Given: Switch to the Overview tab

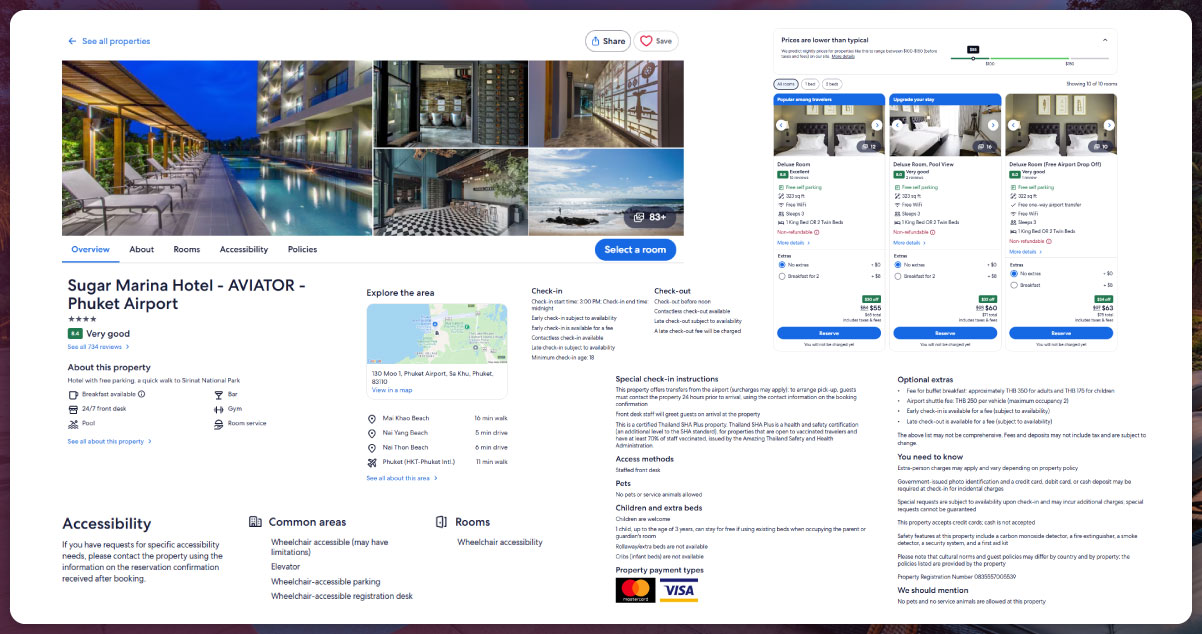Looking at the screenshot, I should pyautogui.click(x=90, y=249).
